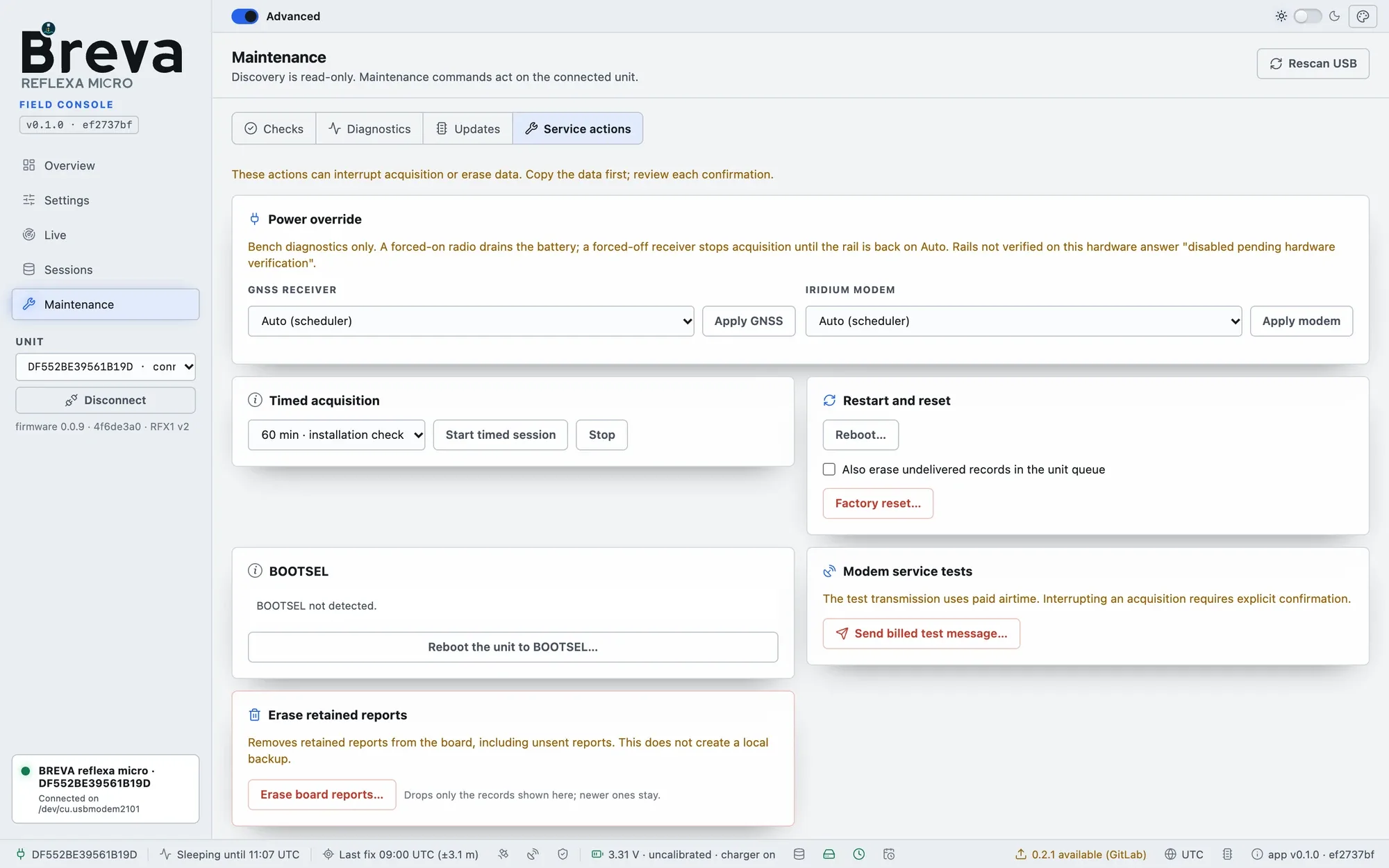This screenshot has width=1389, height=868.
Task: Open the GNSS receiver mode dropdown
Action: click(471, 321)
